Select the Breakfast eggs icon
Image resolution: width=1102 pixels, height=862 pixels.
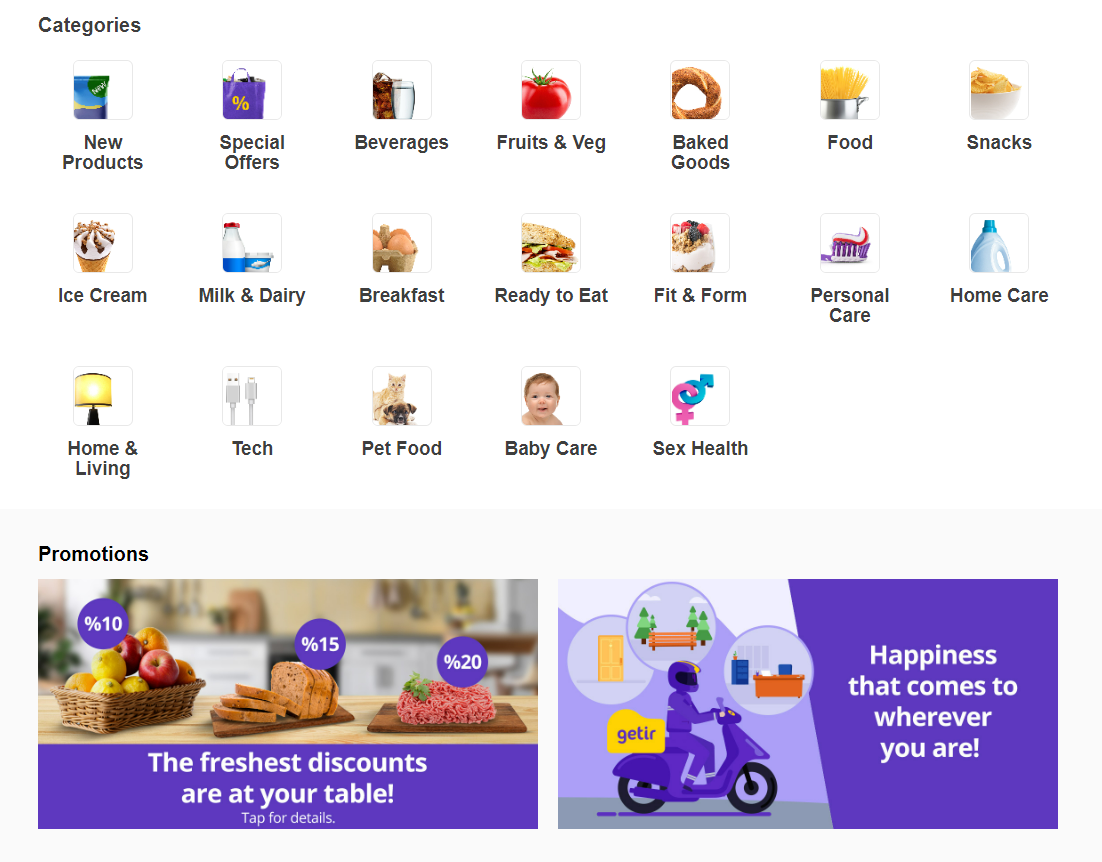click(x=401, y=243)
